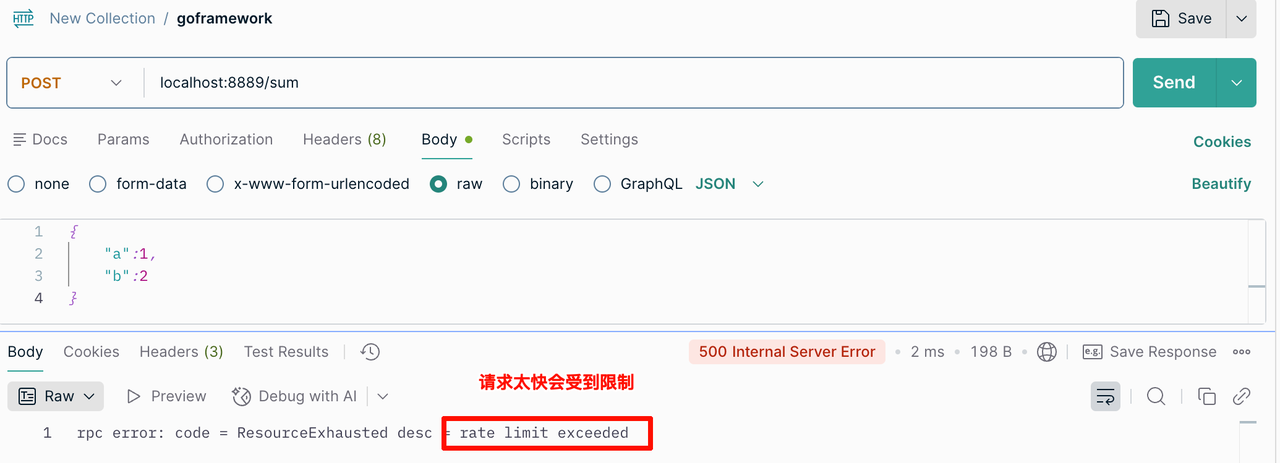The height and width of the screenshot is (463, 1280).
Task: Click the URL field localhost:8889/sum
Action: [634, 82]
